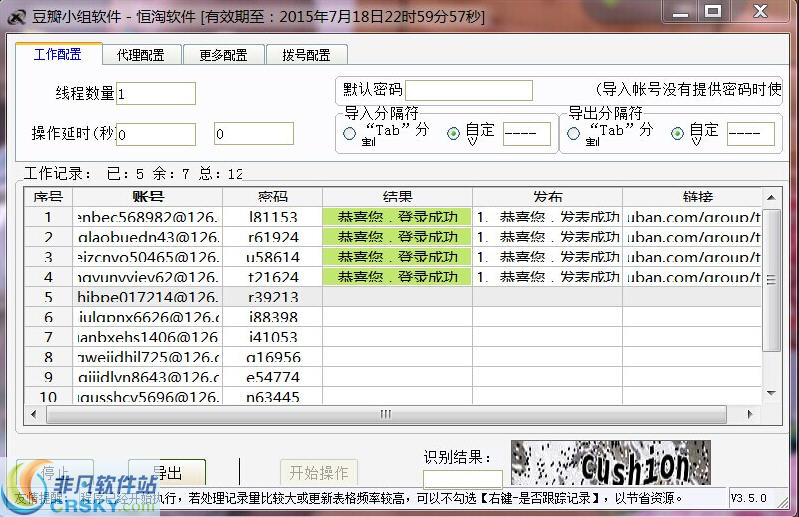This screenshot has height=517, width=799.
Task: Click the horizontal scrollbar thumb
Action: pyautogui.click(x=386, y=414)
